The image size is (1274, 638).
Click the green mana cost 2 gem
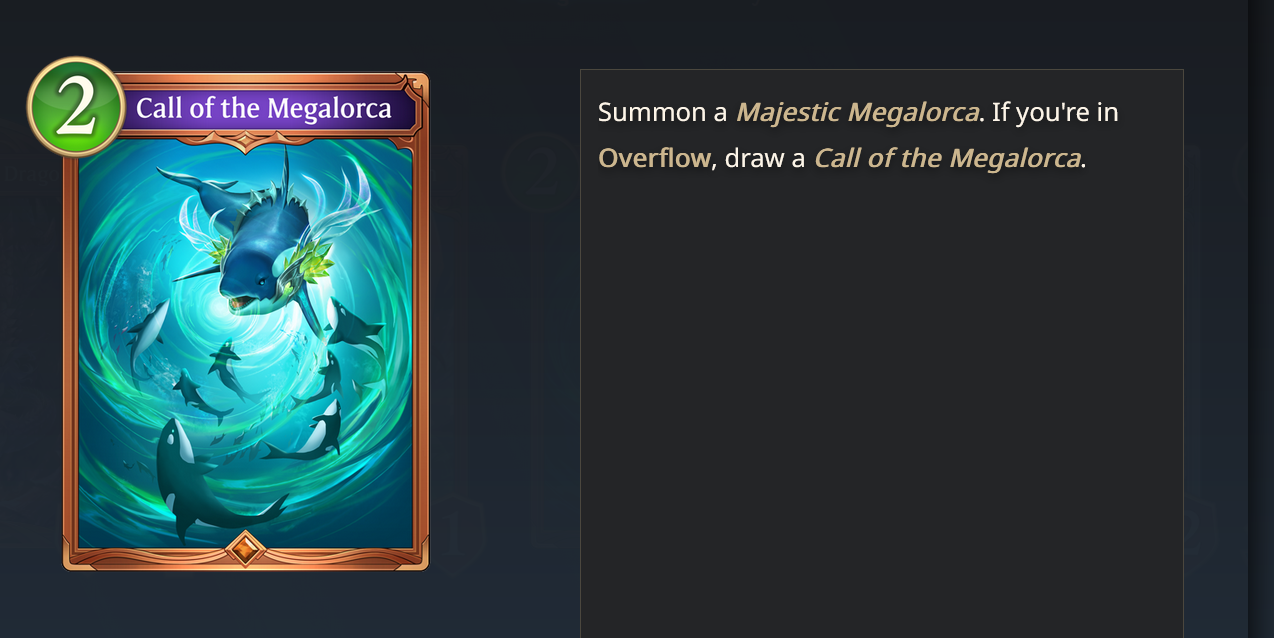(76, 107)
